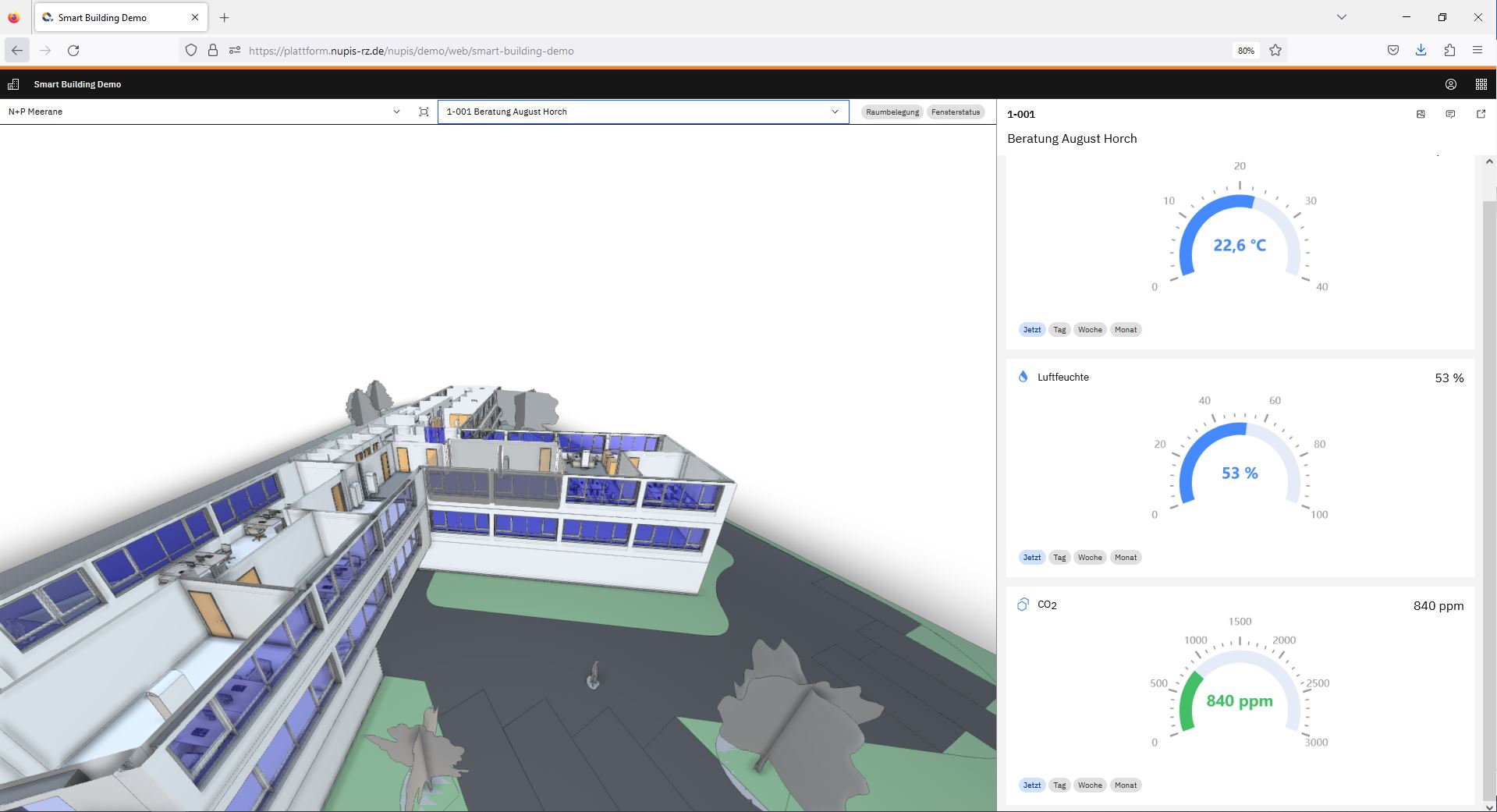Toggle the Fensterstatus overlay chip
Image resolution: width=1497 pixels, height=812 pixels.
point(956,112)
